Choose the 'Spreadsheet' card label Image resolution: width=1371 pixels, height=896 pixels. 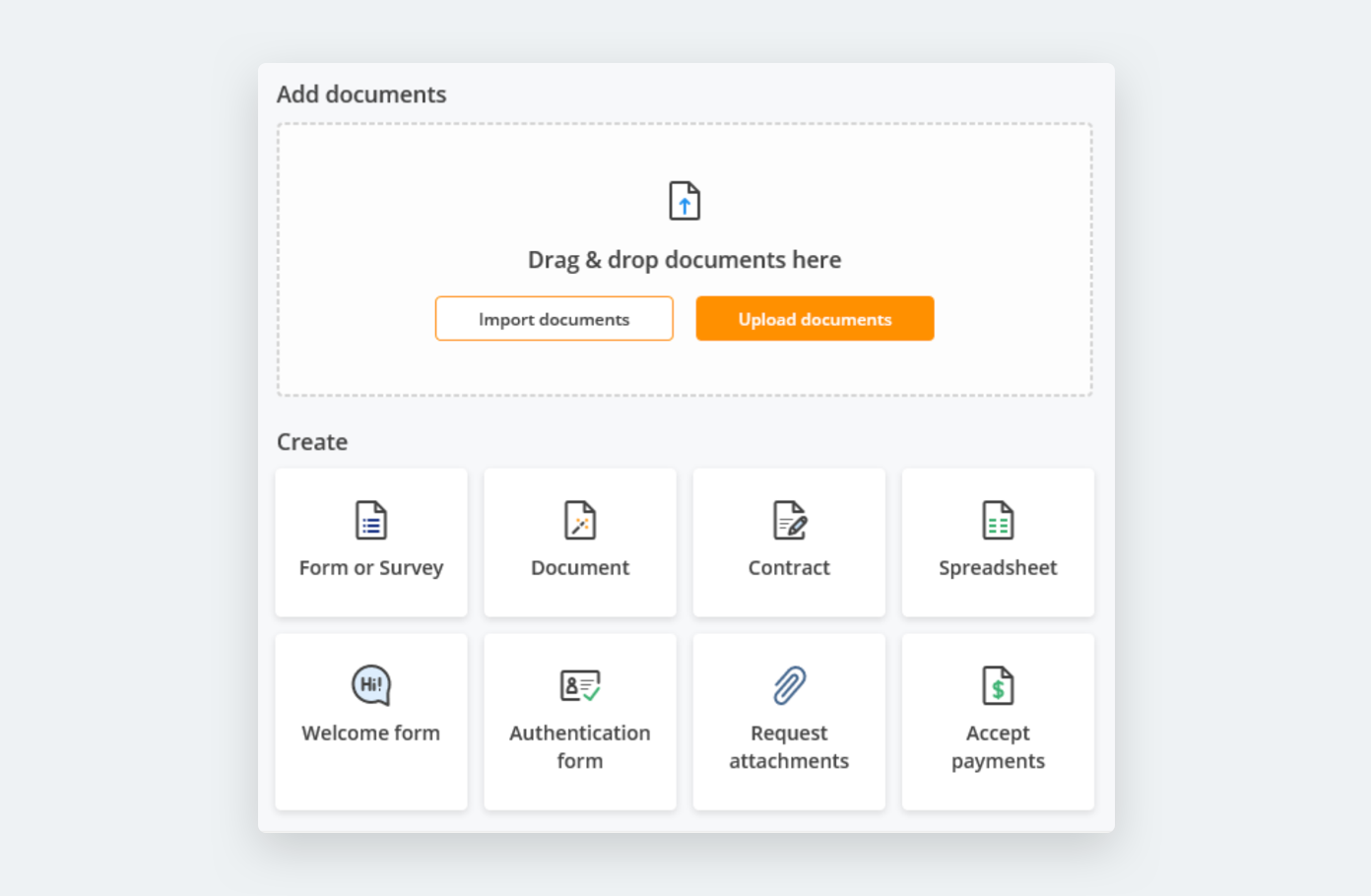point(998,568)
